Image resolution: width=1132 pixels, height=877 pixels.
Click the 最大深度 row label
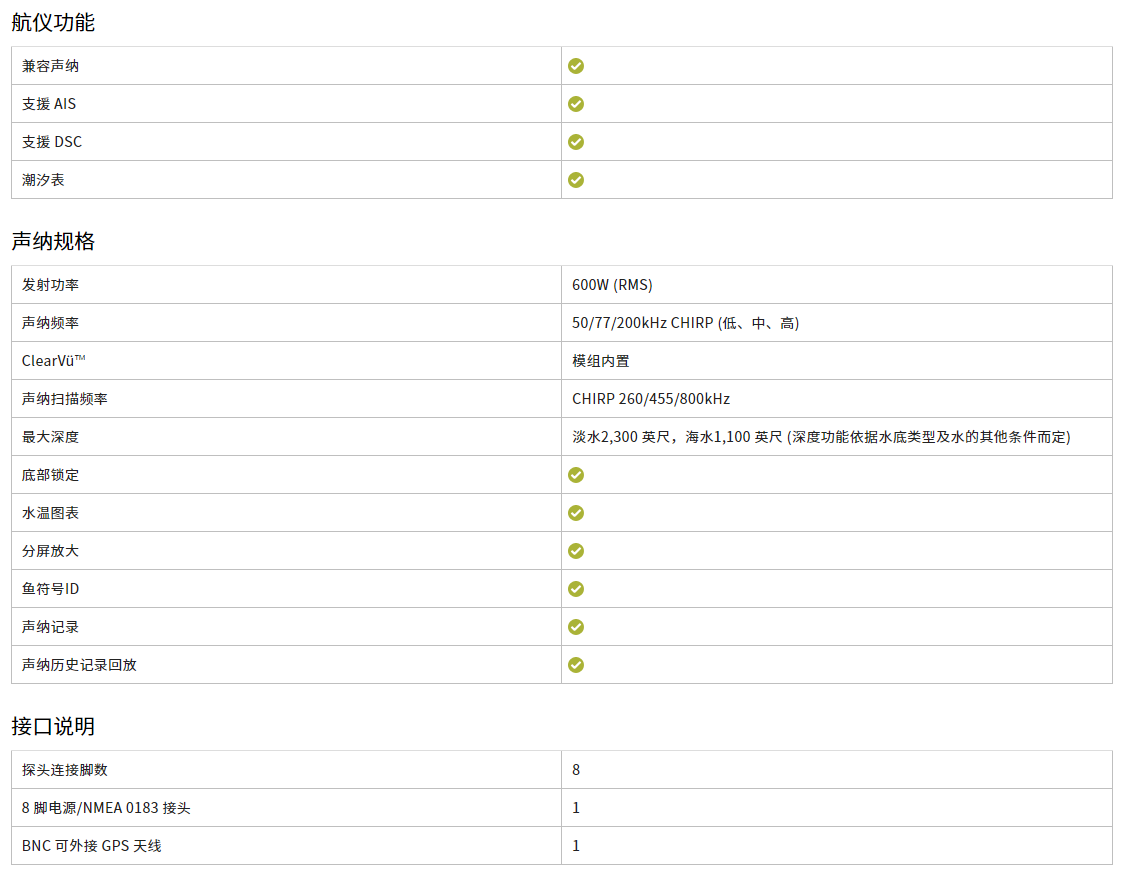click(x=50, y=437)
